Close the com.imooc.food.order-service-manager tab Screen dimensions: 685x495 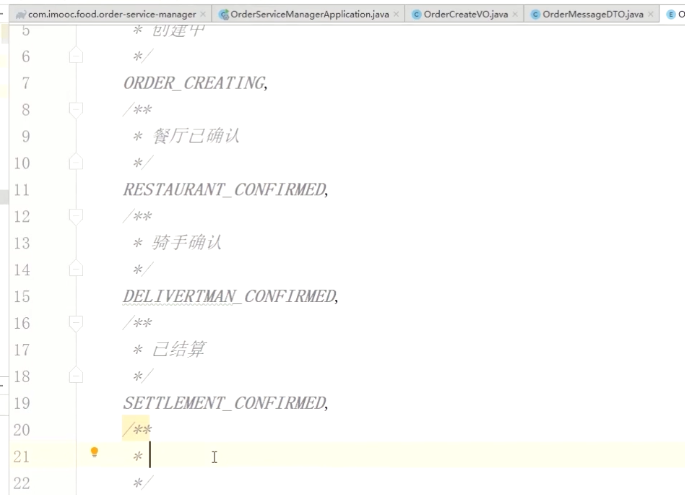[203, 14]
